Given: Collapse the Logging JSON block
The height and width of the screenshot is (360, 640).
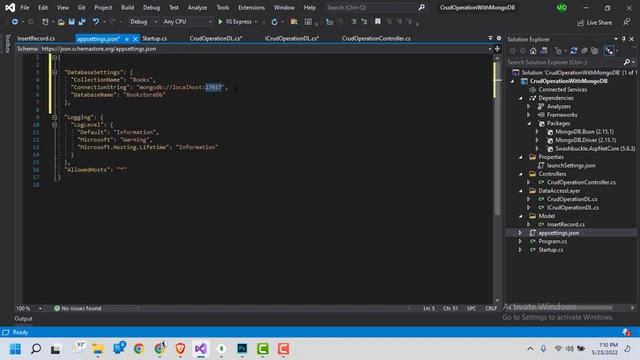Looking at the screenshot, I should click(54, 117).
